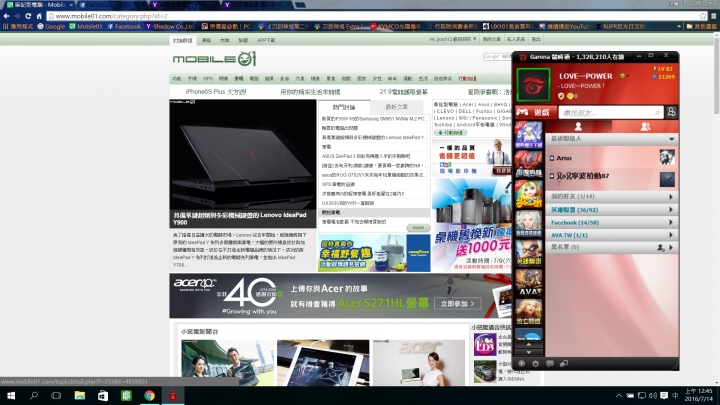The width and height of the screenshot is (720, 405).
Task: Expand the My Friends (3/14) group
Action: tap(612, 197)
